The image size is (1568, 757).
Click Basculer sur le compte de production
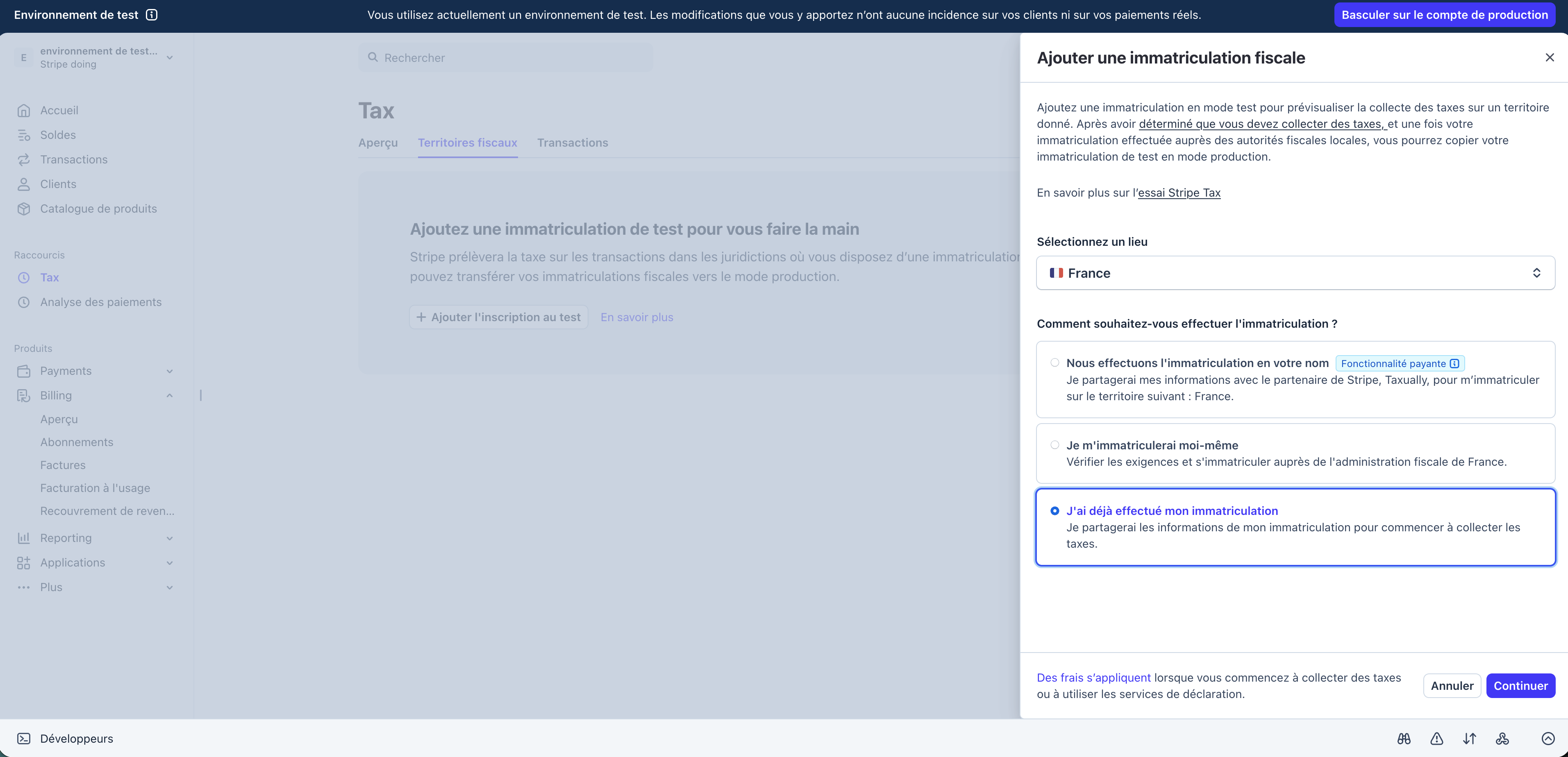click(1444, 15)
